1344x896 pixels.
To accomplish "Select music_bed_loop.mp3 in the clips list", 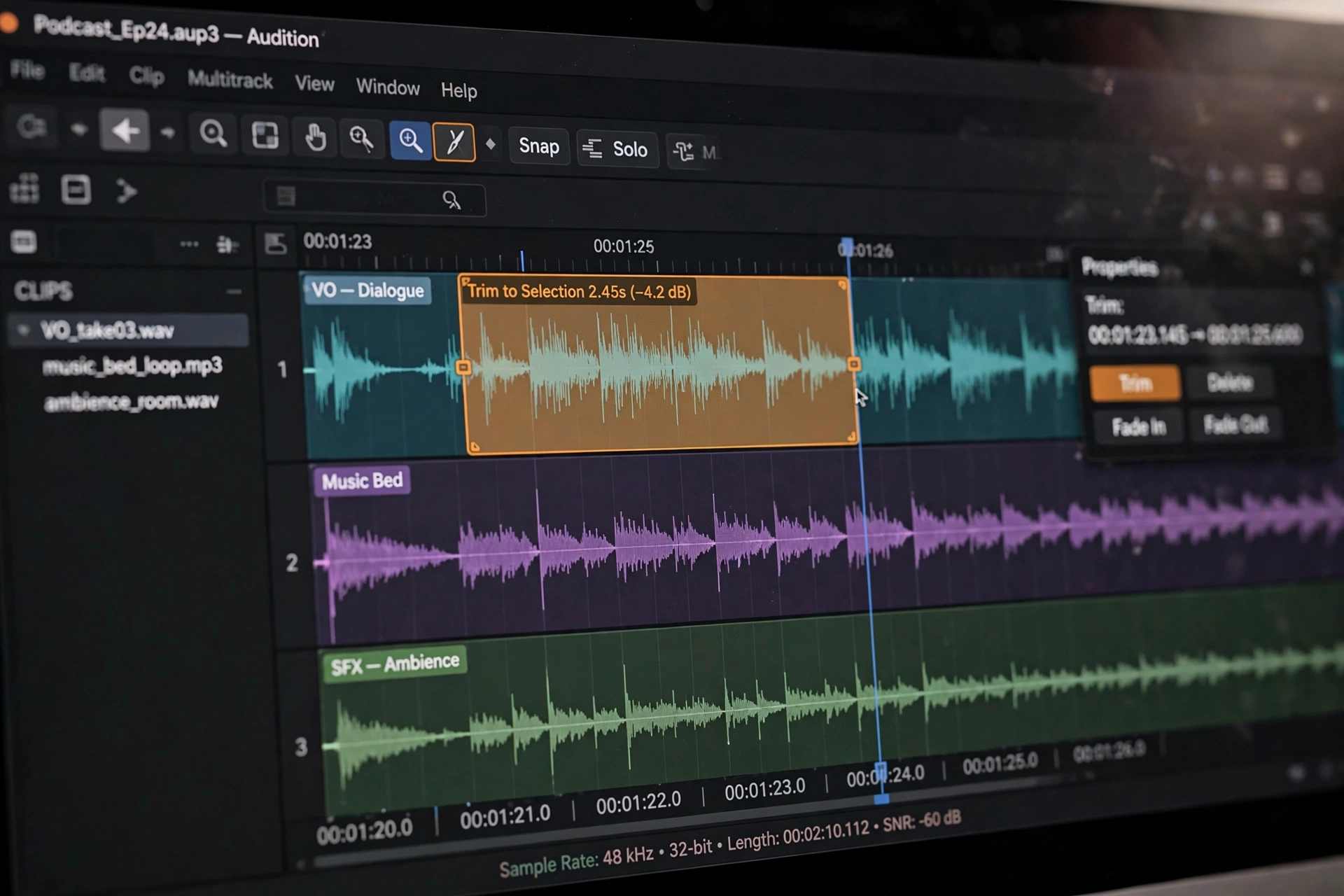I will [x=132, y=365].
